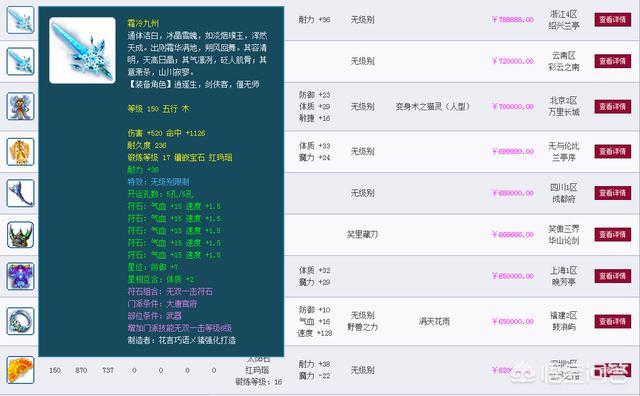Select the server text 云南区 彩云之南

pos(564,61)
